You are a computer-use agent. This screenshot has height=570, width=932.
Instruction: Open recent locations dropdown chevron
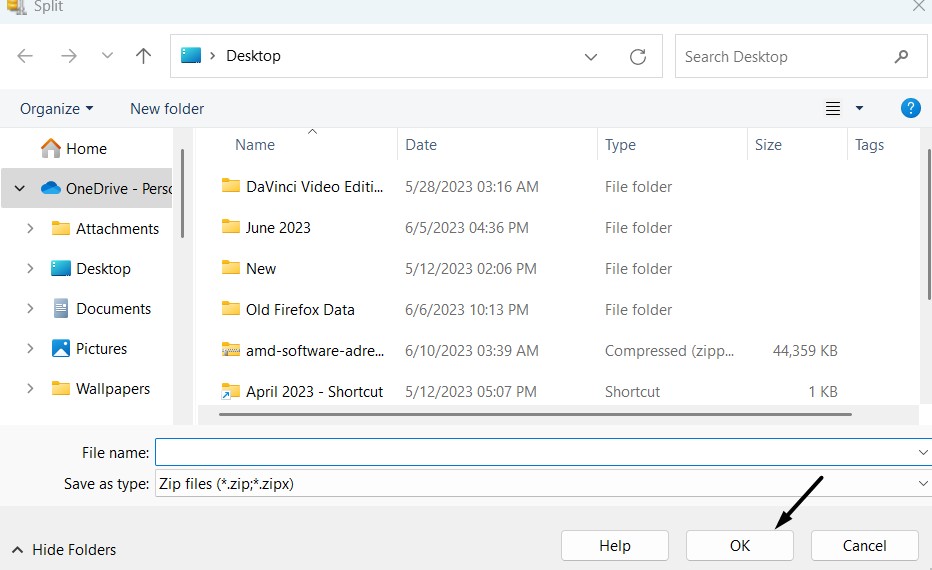pos(107,57)
